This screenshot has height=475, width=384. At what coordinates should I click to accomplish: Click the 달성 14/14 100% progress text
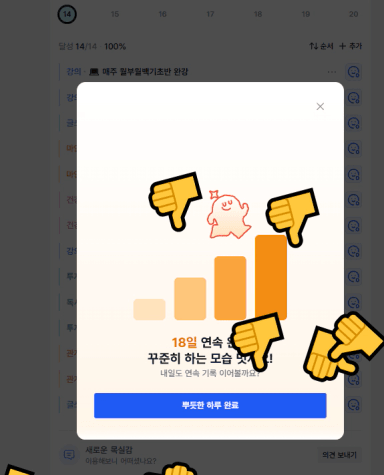92,46
